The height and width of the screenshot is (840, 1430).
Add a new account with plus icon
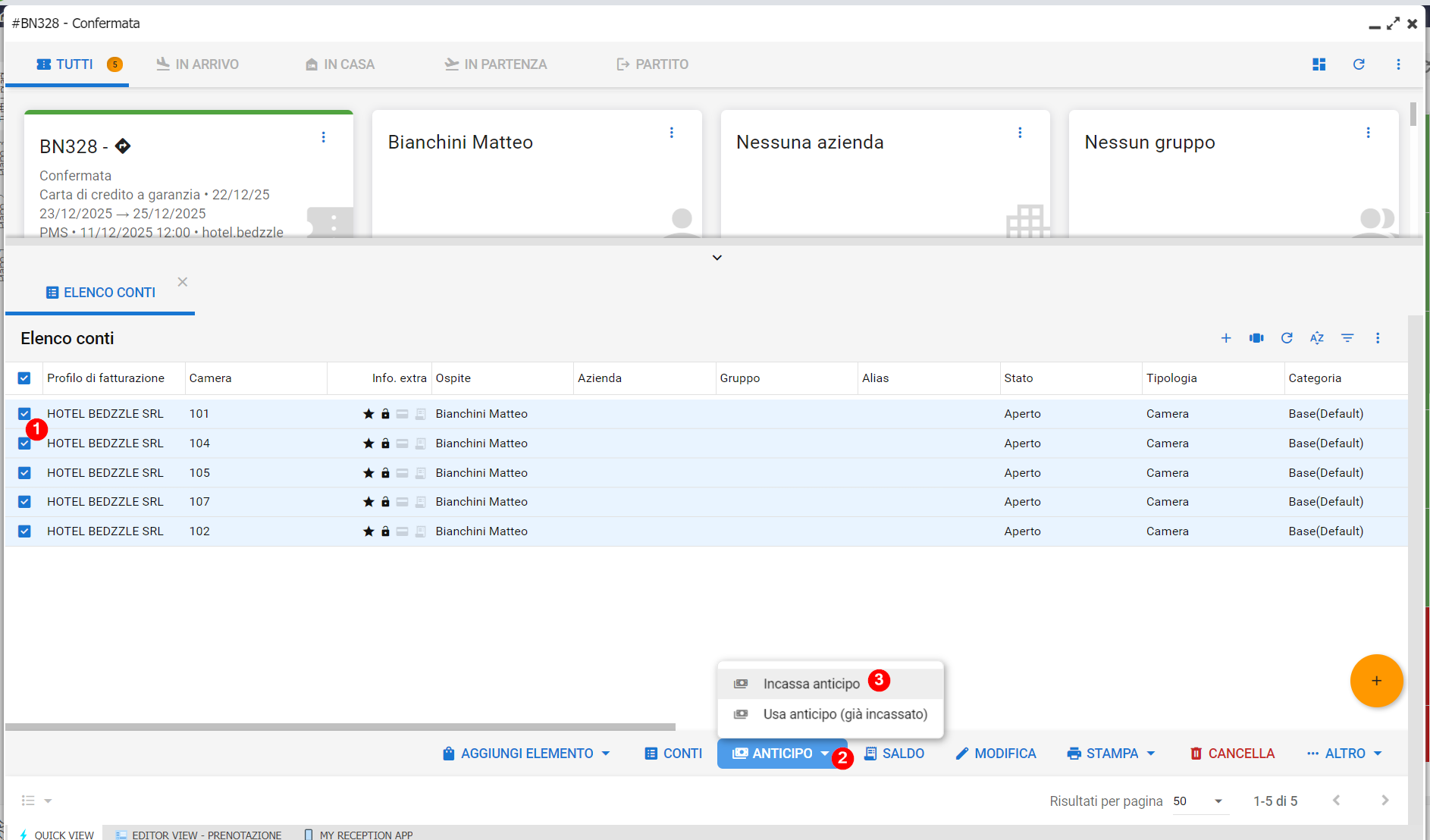pos(1225,338)
